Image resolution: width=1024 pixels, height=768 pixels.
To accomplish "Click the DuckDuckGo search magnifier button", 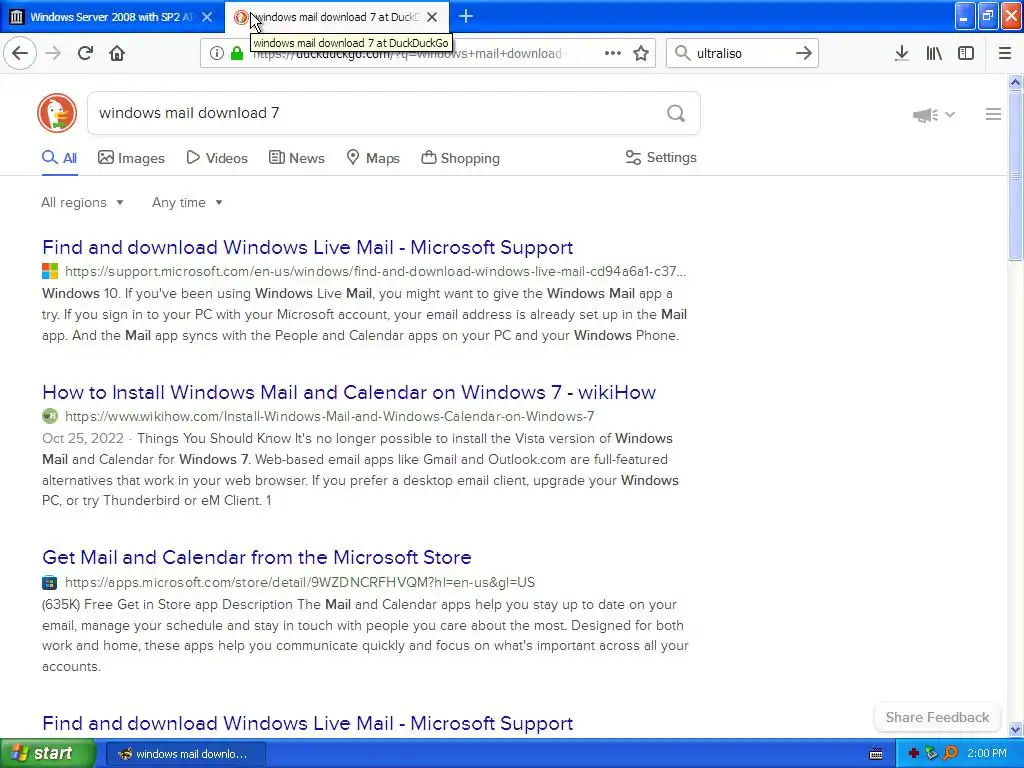I will [676, 114].
